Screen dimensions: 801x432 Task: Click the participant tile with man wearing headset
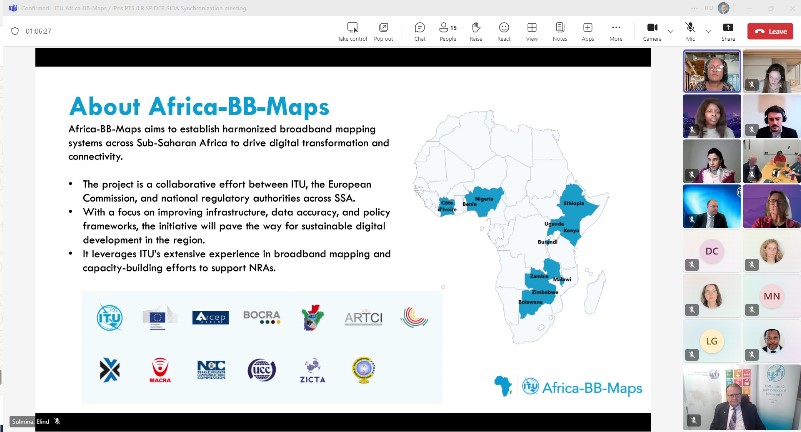[772, 116]
